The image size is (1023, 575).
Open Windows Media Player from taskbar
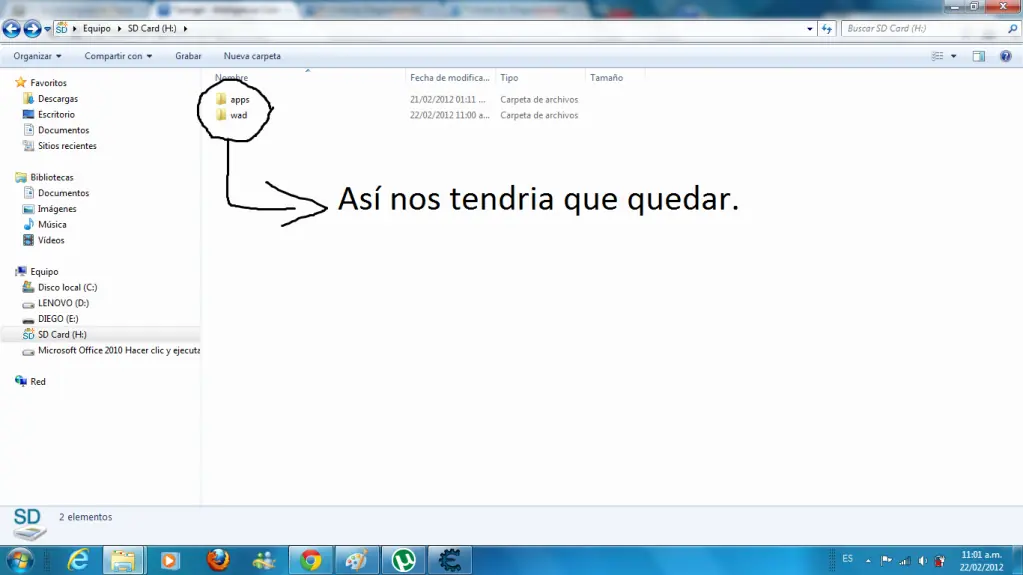click(x=170, y=560)
